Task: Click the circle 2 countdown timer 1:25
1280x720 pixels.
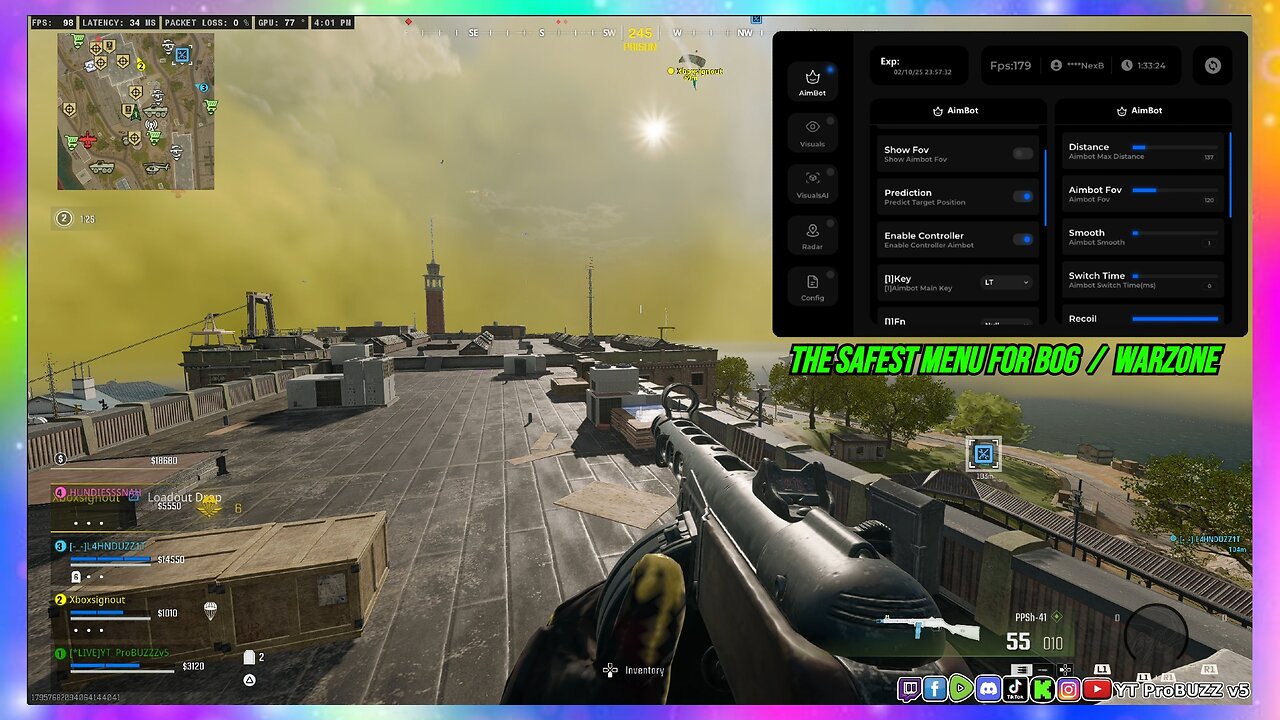Action: pyautogui.click(x=76, y=218)
